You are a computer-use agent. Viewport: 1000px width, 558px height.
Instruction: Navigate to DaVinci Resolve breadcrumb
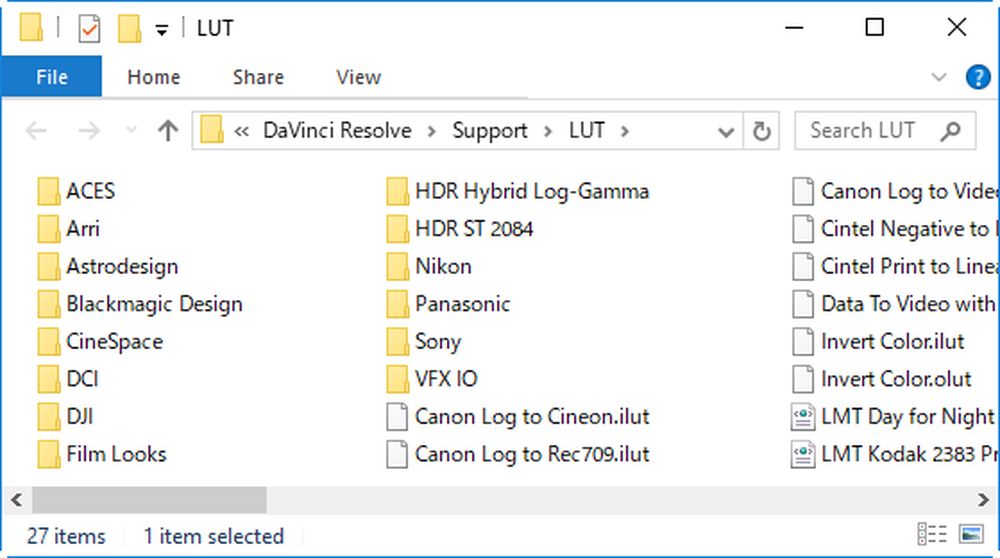[337, 131]
